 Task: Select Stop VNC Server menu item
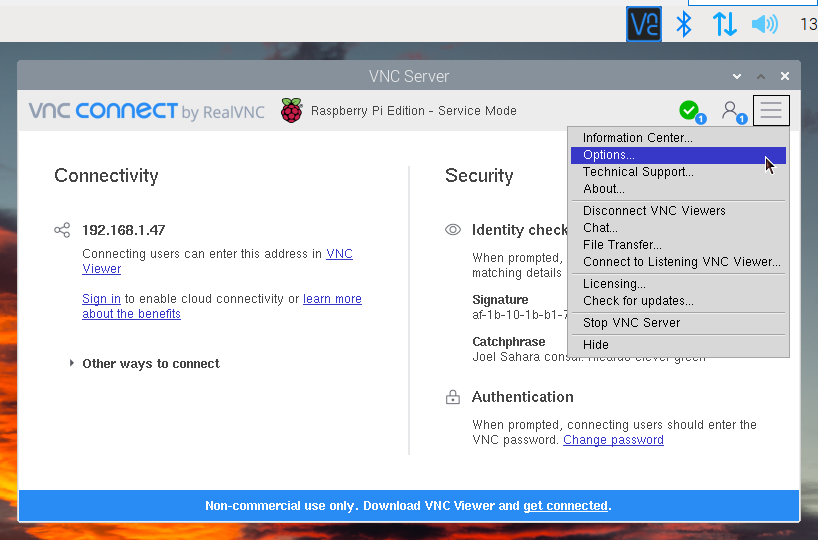pyautogui.click(x=631, y=323)
